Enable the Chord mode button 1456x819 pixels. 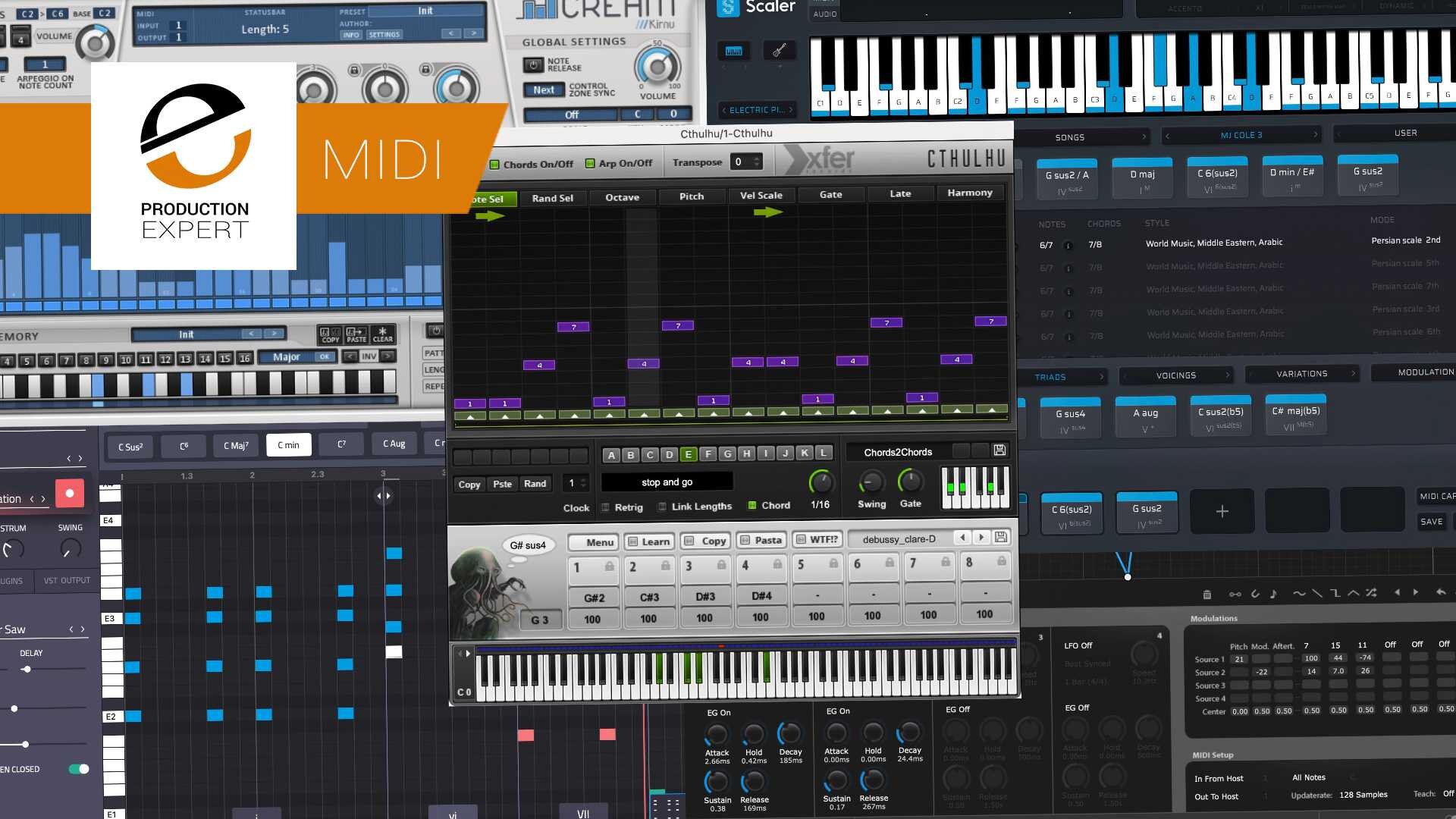[752, 504]
